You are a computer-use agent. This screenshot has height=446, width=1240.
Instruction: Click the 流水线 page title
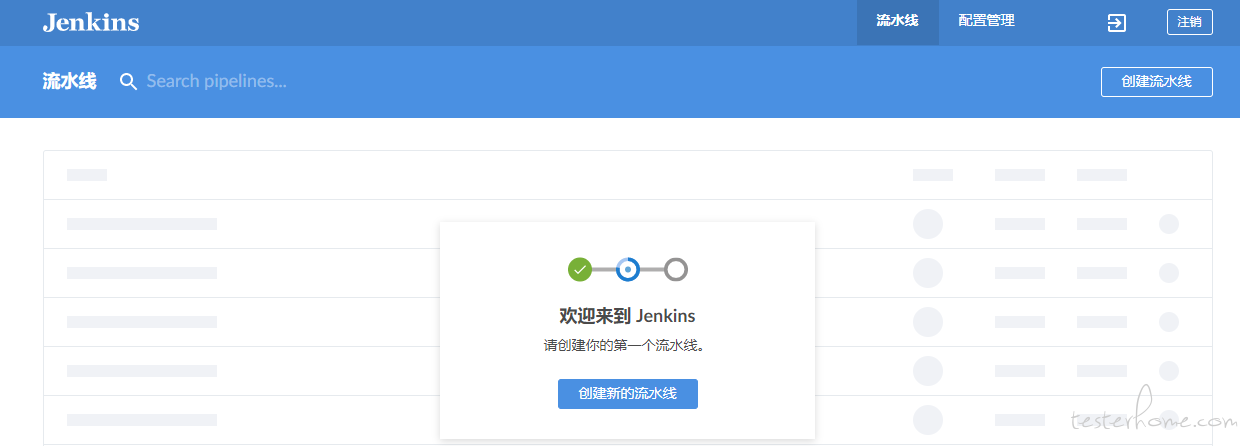(69, 82)
